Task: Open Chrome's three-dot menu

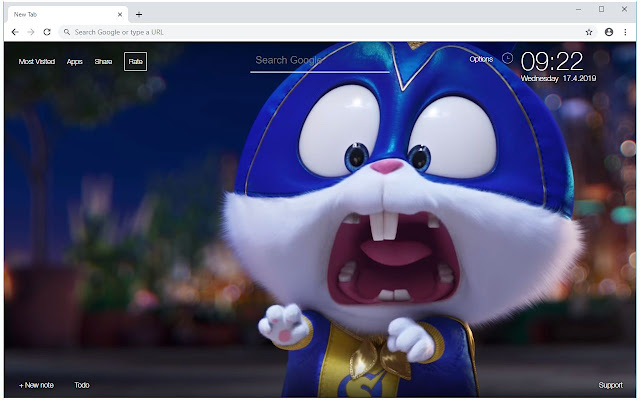Action: coord(625,32)
